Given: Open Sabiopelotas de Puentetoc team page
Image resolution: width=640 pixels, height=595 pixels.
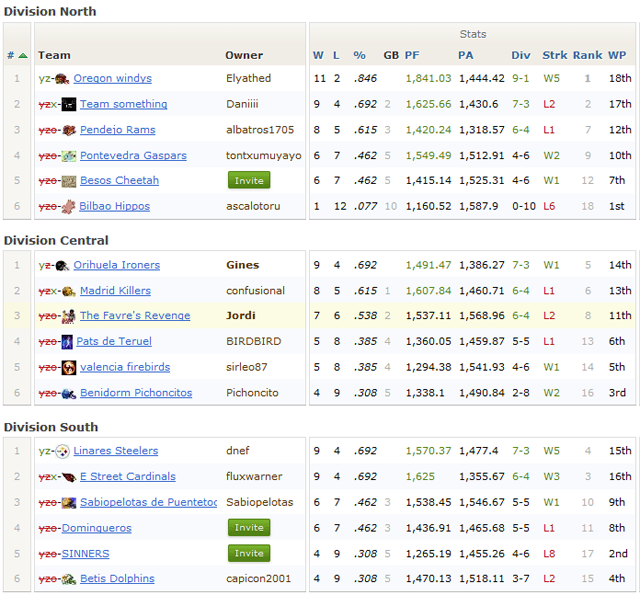Looking at the screenshot, I should pyautogui.click(x=149, y=502).
